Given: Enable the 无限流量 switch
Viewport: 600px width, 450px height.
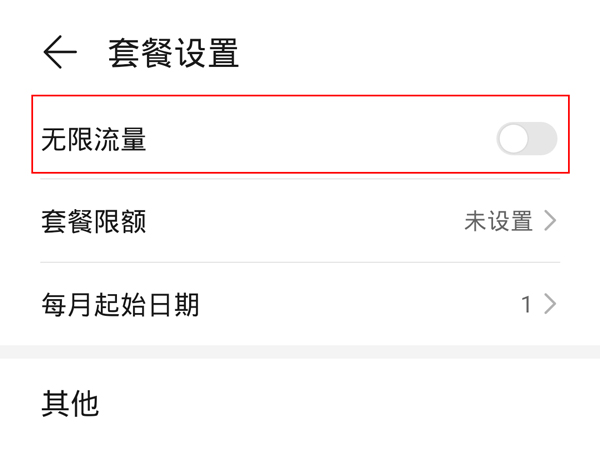Looking at the screenshot, I should (526, 139).
